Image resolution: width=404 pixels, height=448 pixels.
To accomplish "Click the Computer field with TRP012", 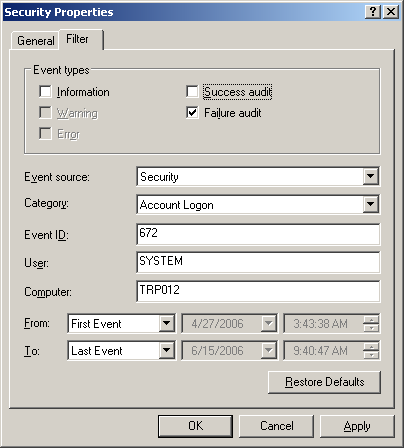I will tap(258, 291).
